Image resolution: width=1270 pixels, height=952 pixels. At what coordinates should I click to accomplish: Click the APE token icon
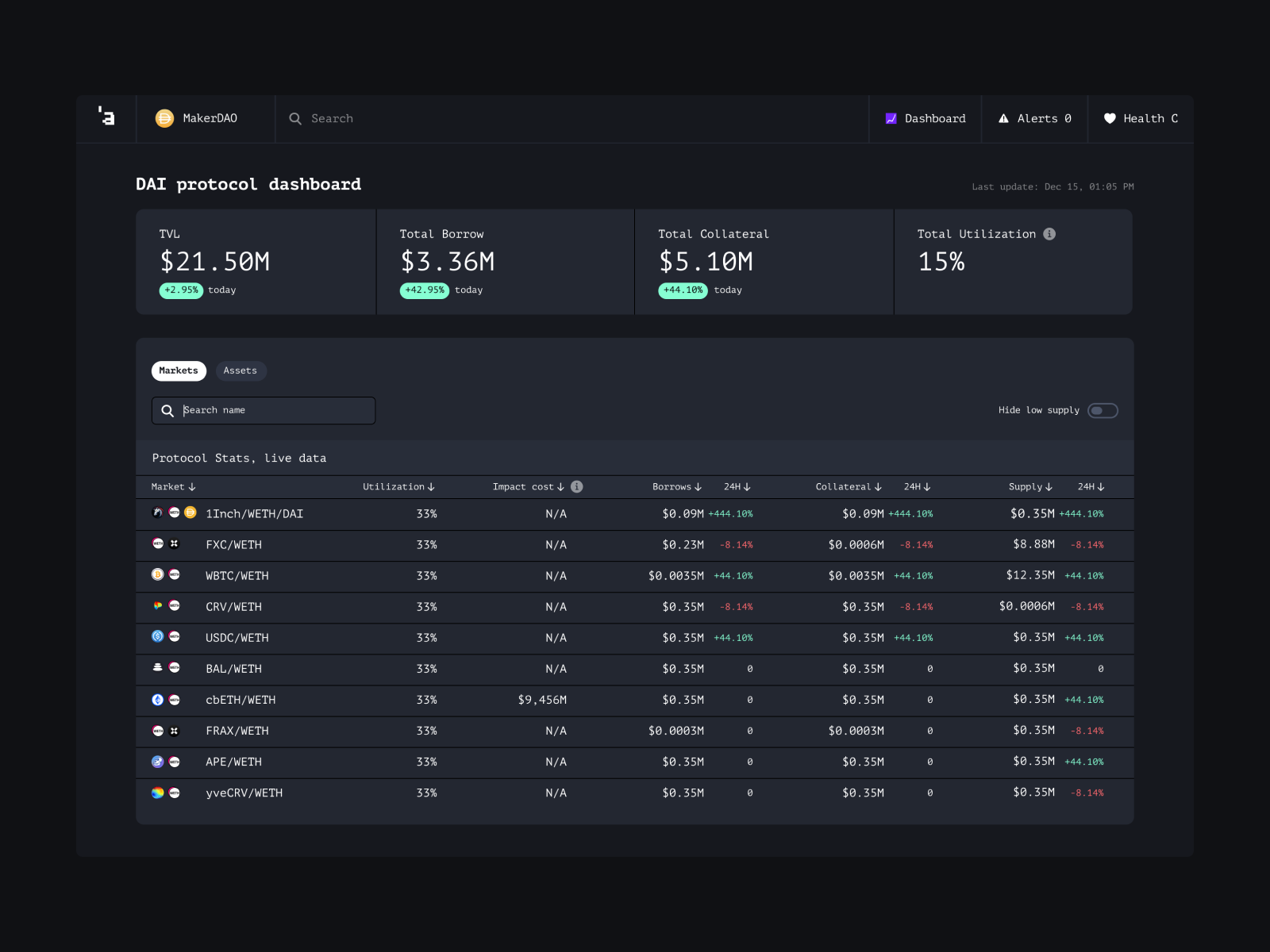(157, 762)
